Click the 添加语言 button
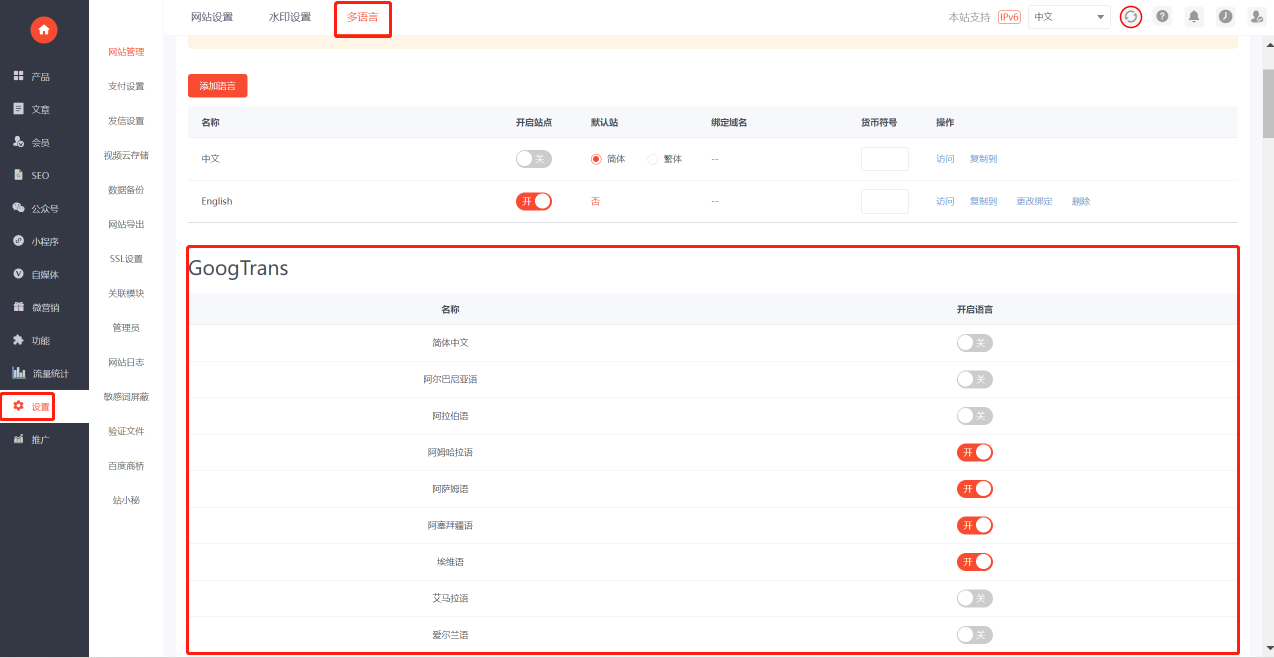The image size is (1274, 658). point(218,86)
